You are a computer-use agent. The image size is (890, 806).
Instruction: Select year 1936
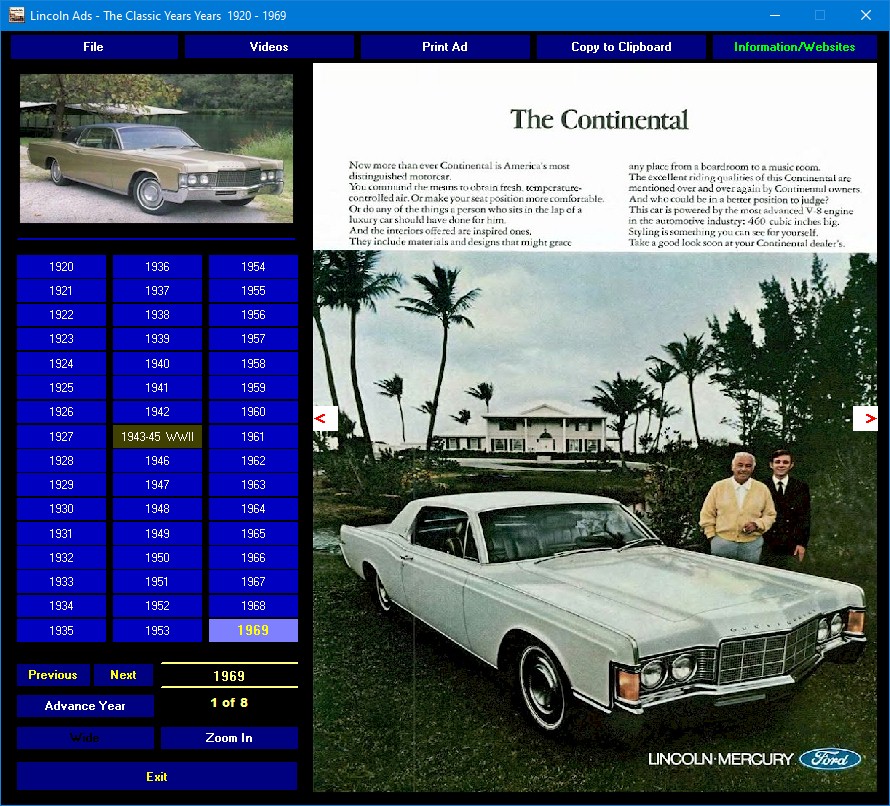coord(157,267)
